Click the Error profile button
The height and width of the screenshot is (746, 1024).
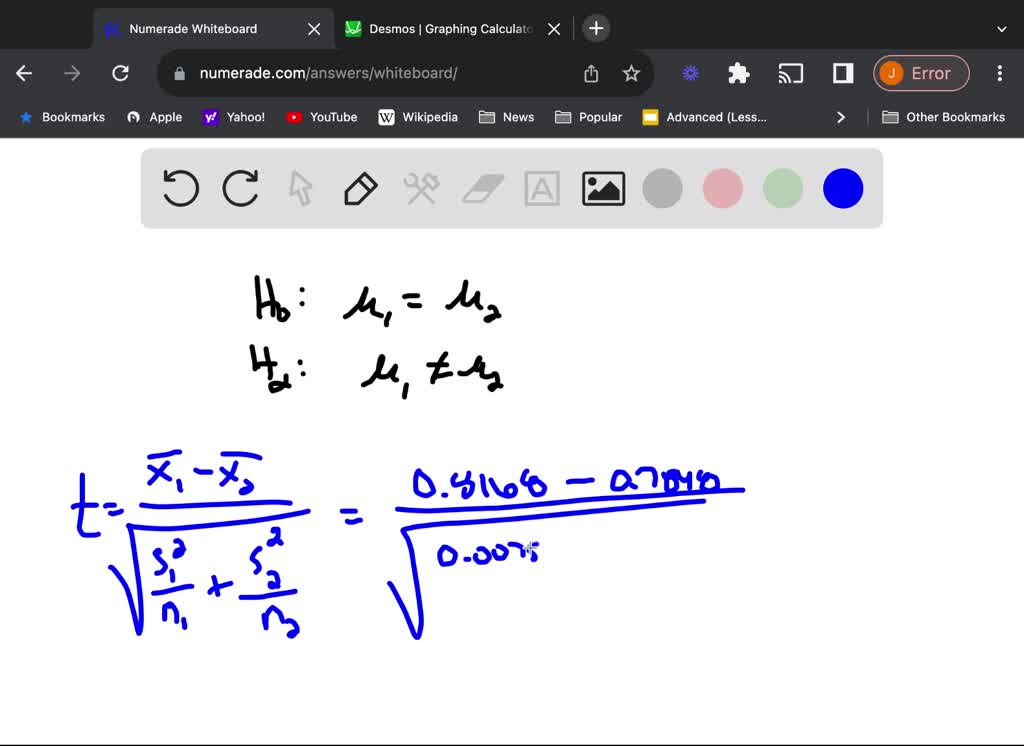click(921, 73)
